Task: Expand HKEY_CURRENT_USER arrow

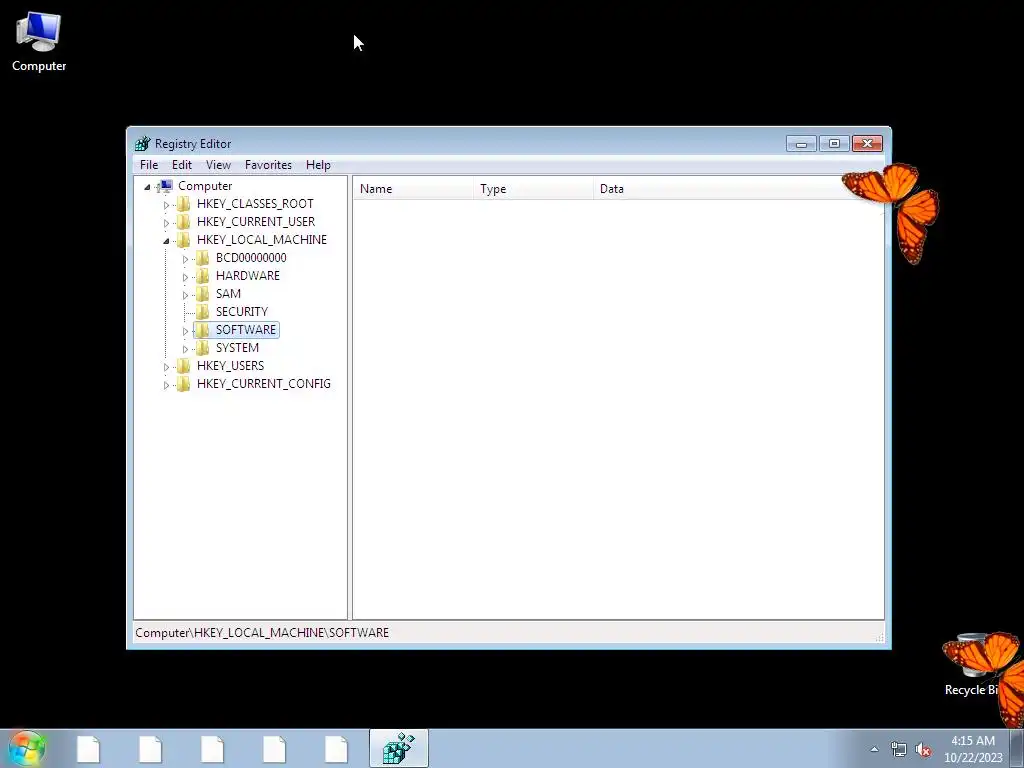Action: (x=166, y=223)
